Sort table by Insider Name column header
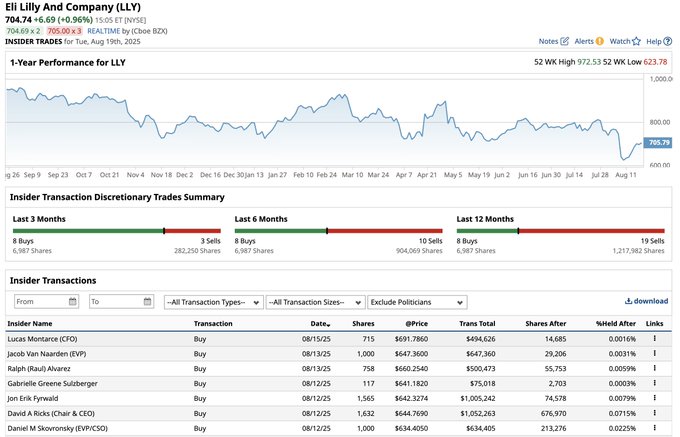Viewport: 680px width, 437px height. click(x=30, y=324)
